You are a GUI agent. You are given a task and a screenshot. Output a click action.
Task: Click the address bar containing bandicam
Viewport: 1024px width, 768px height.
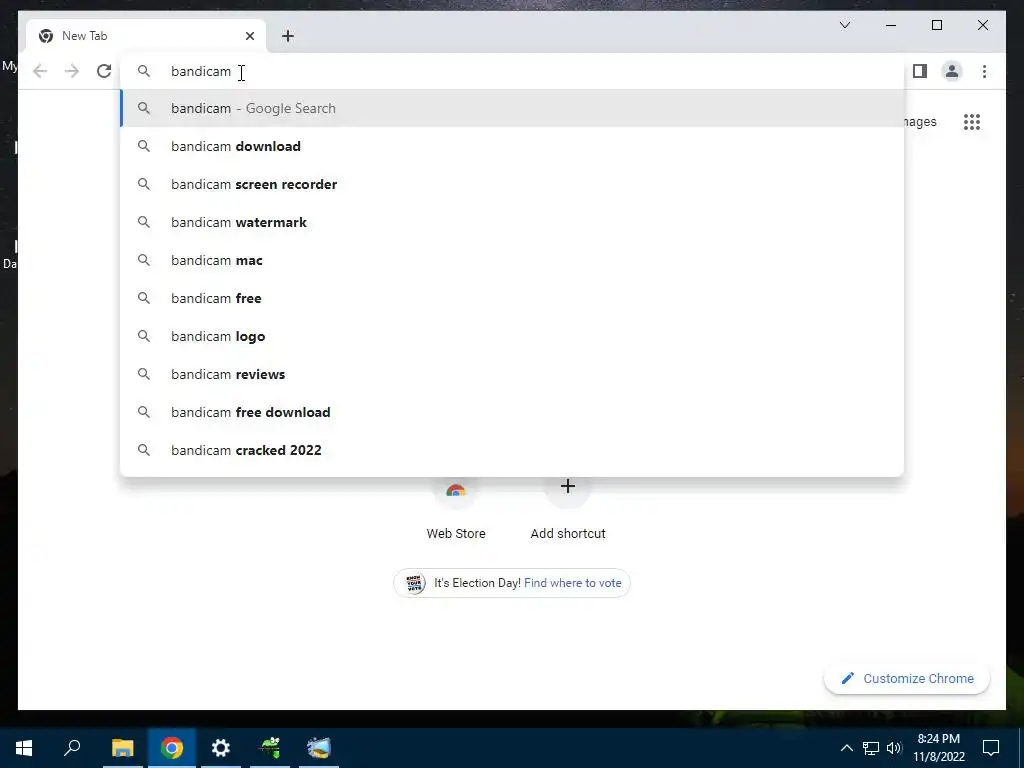(512, 71)
